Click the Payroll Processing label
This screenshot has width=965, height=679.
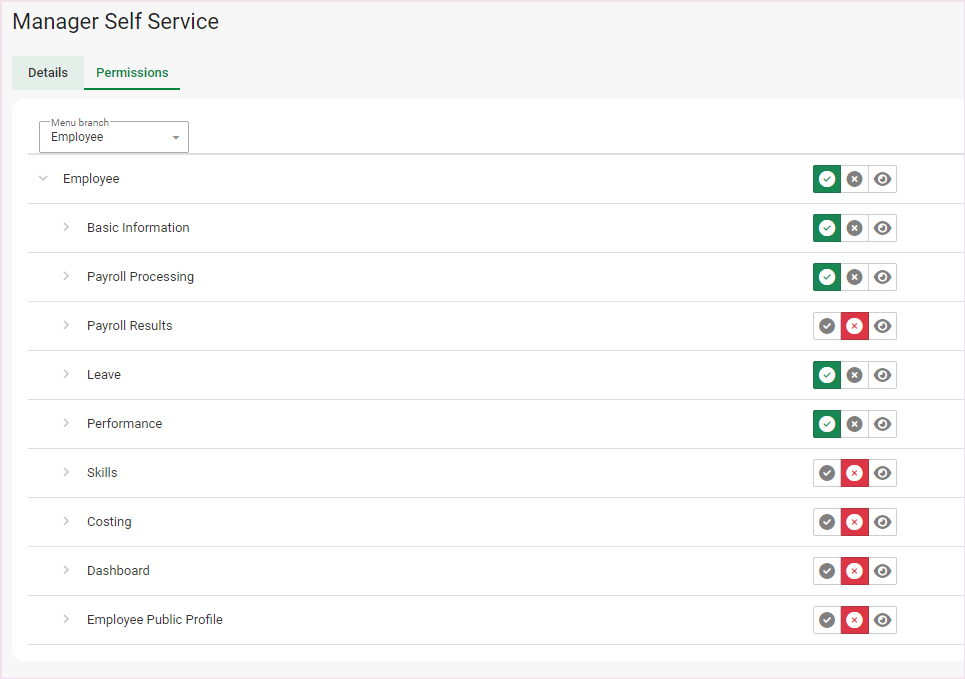140,277
